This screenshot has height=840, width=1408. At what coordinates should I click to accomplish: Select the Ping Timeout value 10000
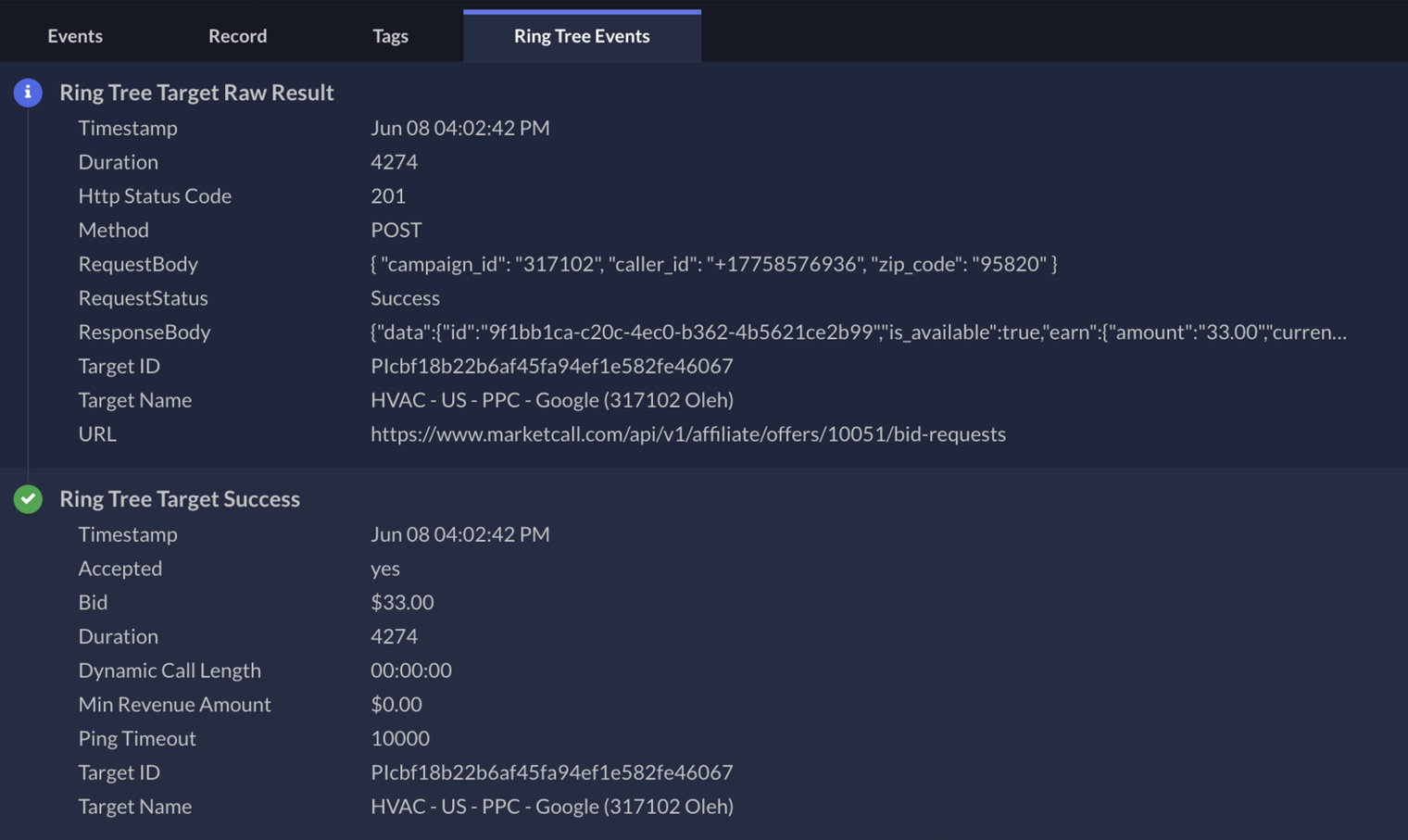(400, 738)
